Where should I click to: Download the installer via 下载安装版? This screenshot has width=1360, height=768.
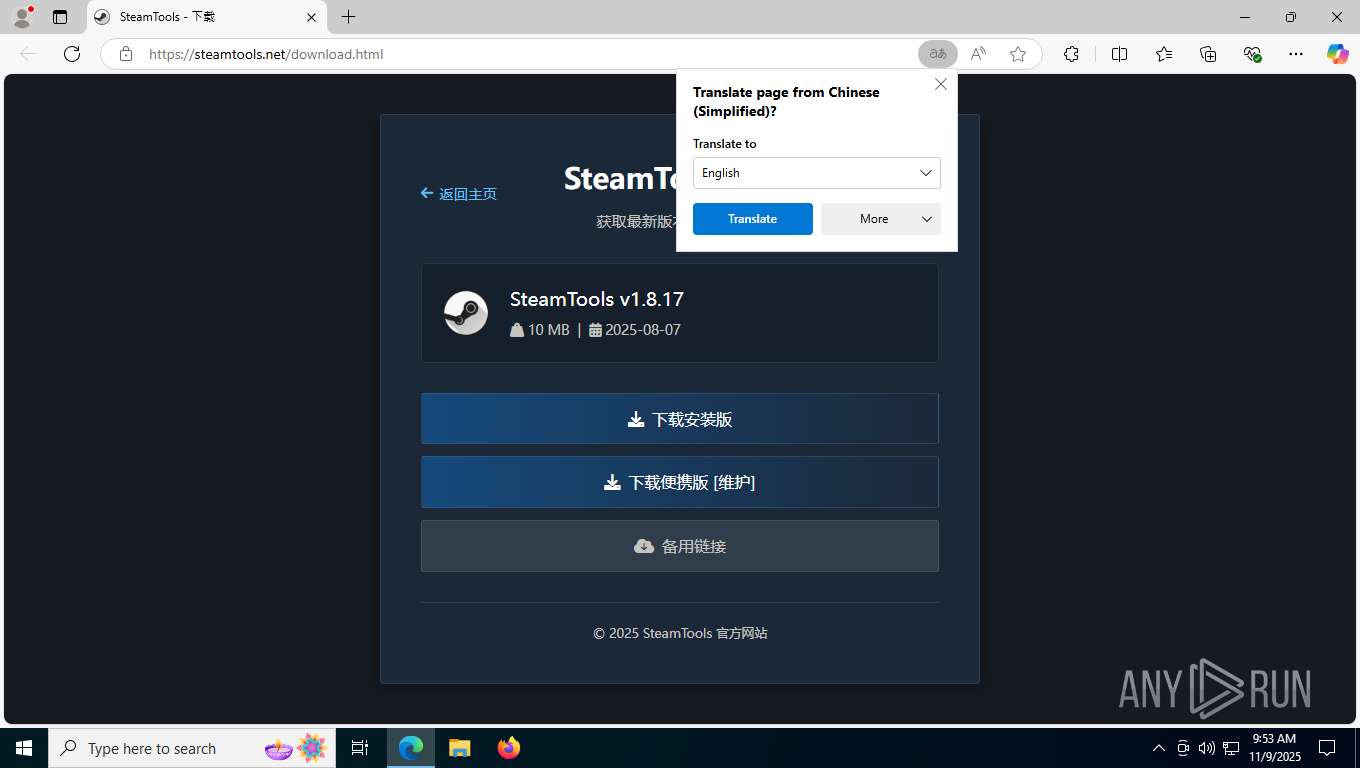[x=680, y=419]
